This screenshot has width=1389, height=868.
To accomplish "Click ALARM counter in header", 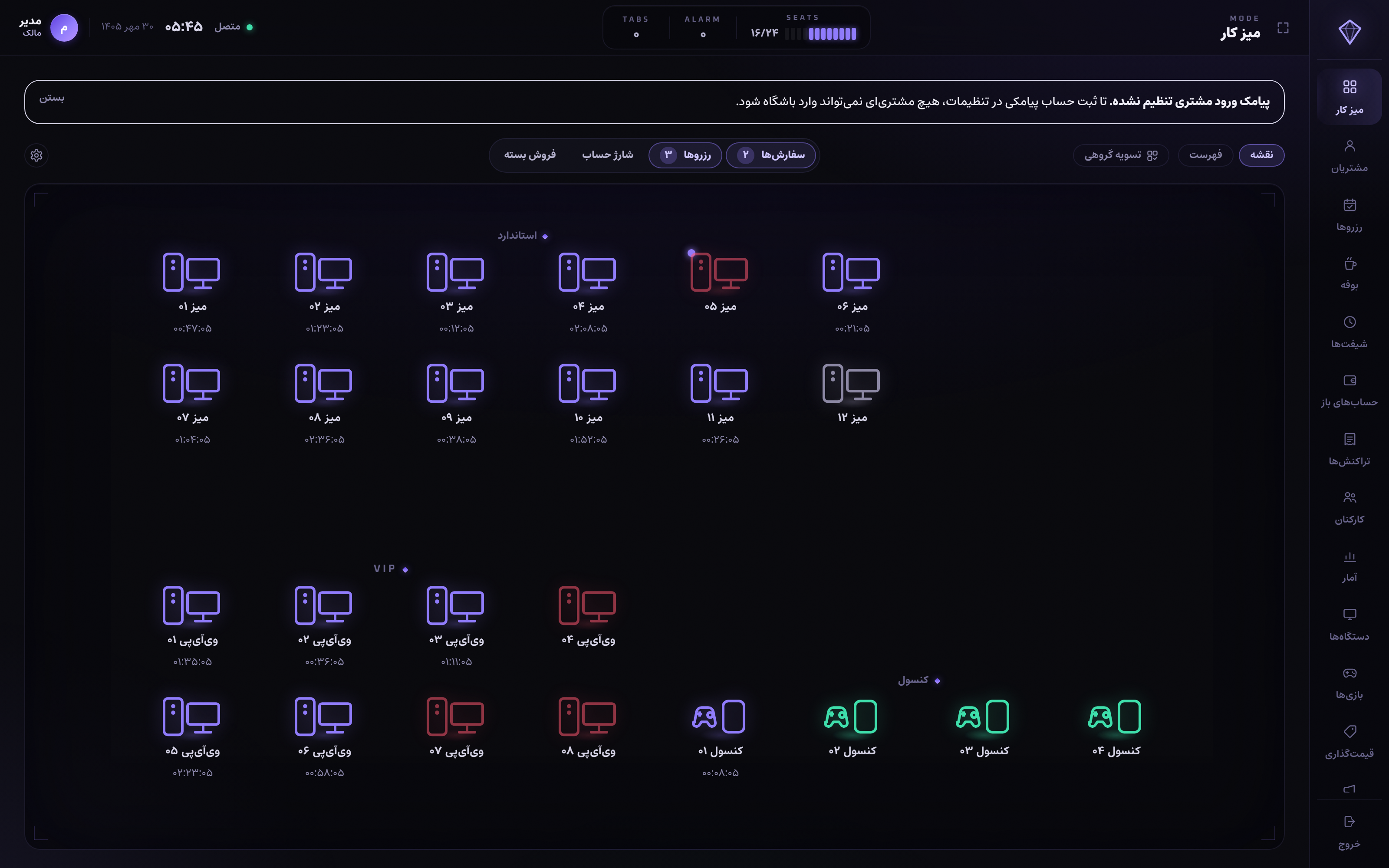I will click(702, 27).
